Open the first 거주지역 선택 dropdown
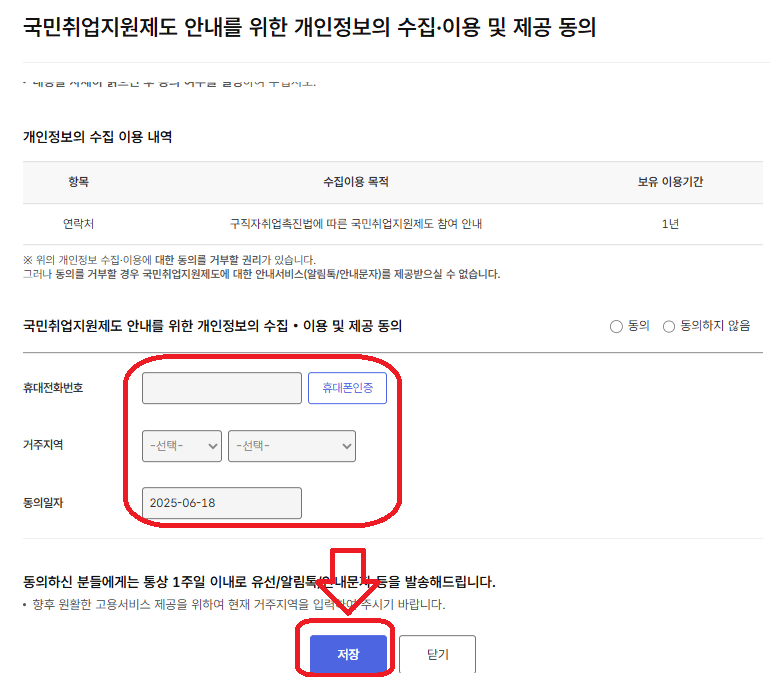 click(182, 446)
